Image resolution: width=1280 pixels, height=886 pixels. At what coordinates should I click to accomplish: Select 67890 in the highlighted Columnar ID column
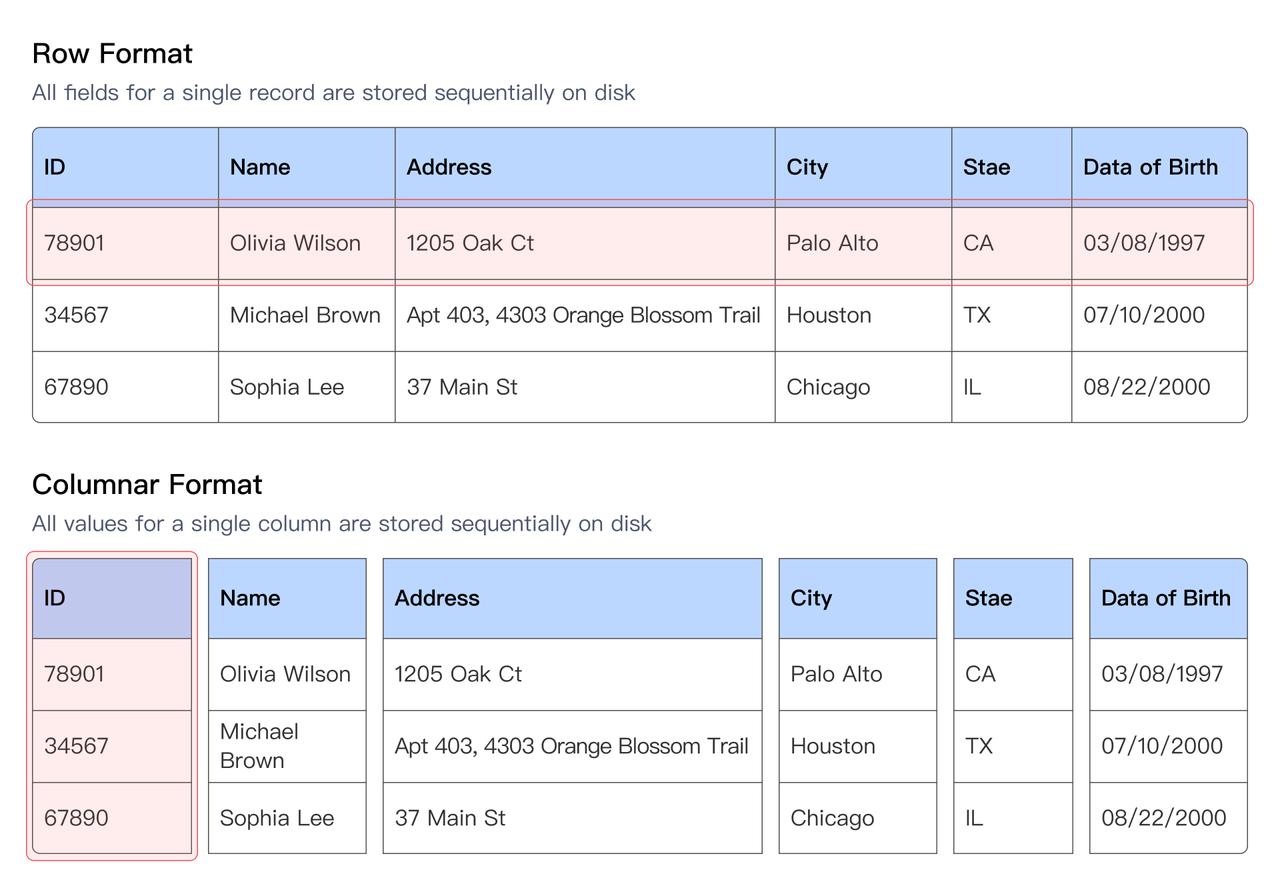point(76,818)
